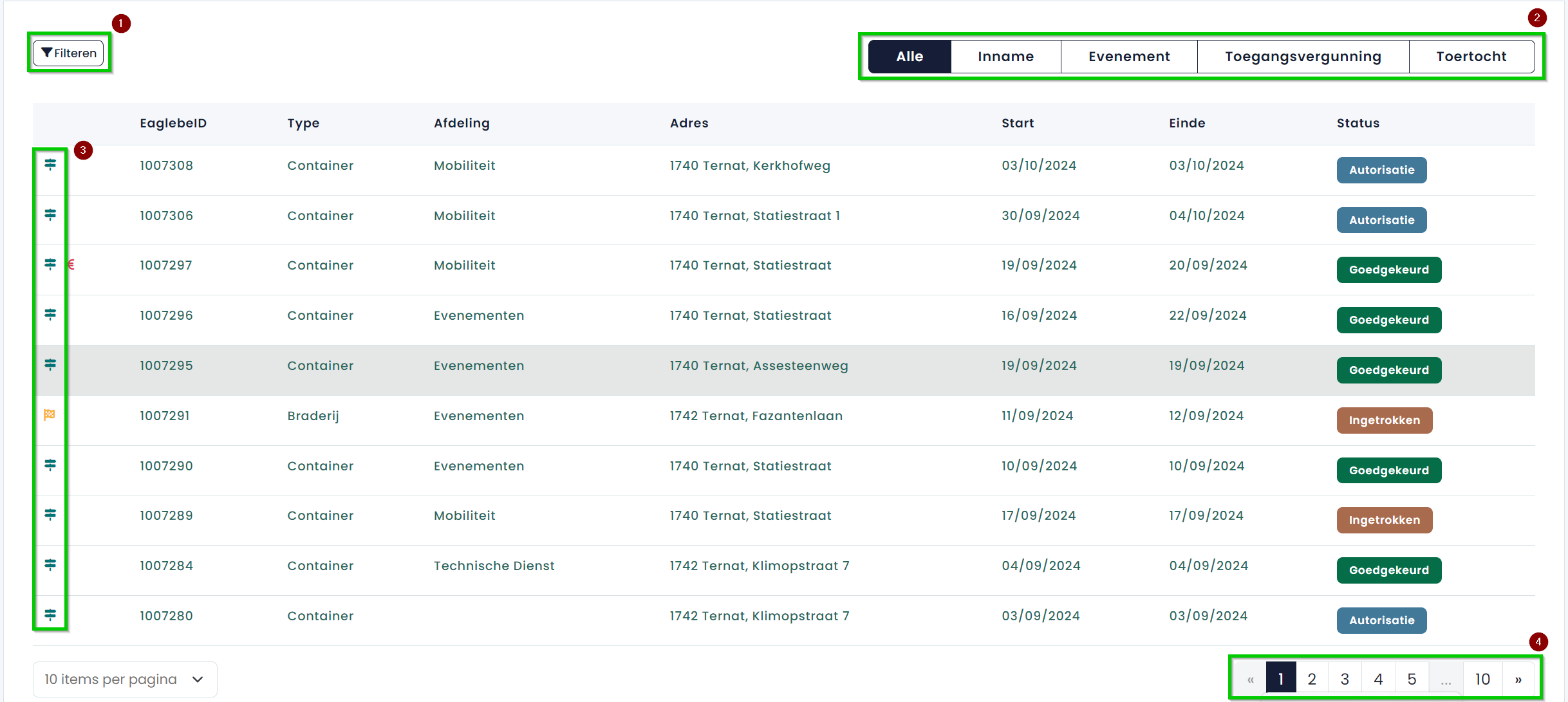The width and height of the screenshot is (1568, 702).
Task: Click signpost icon for row 1007296
Action: (x=50, y=315)
